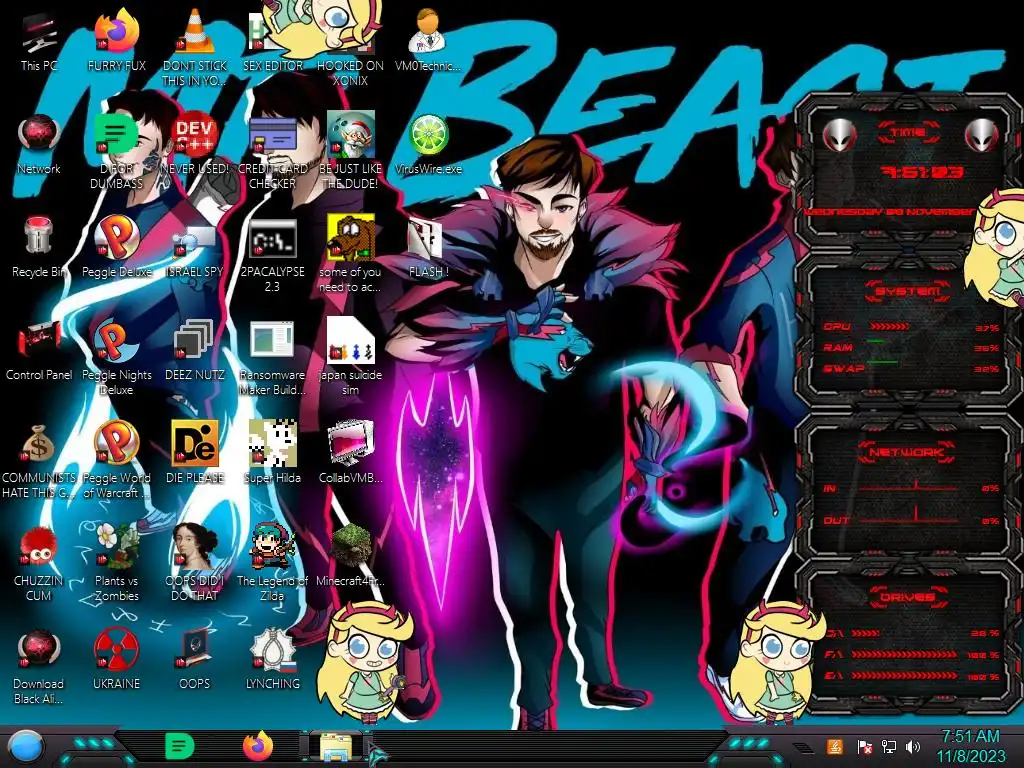This screenshot has height=768, width=1024.
Task: Click the C:\ drive usage bar
Action: pyautogui.click(x=866, y=633)
